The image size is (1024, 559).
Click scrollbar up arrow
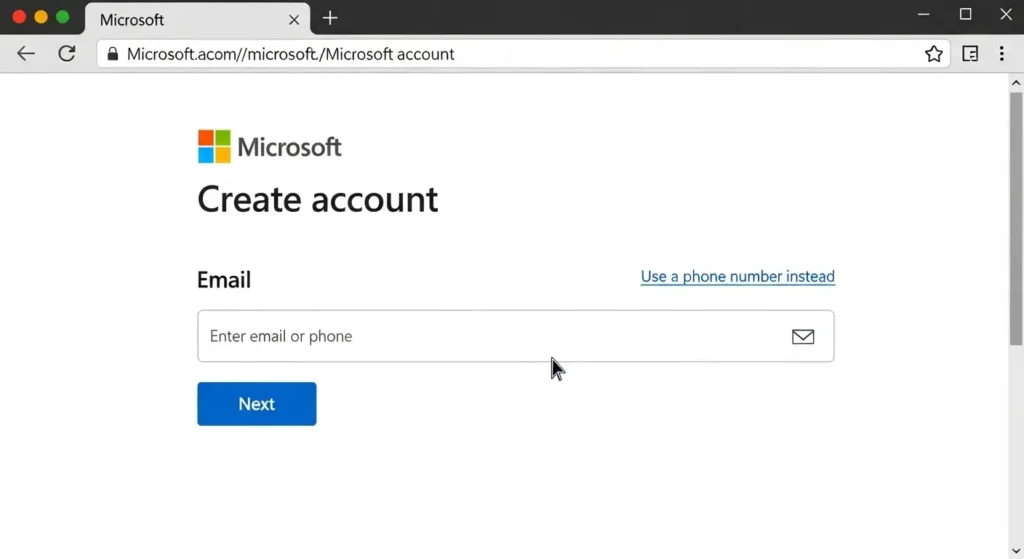(1016, 83)
